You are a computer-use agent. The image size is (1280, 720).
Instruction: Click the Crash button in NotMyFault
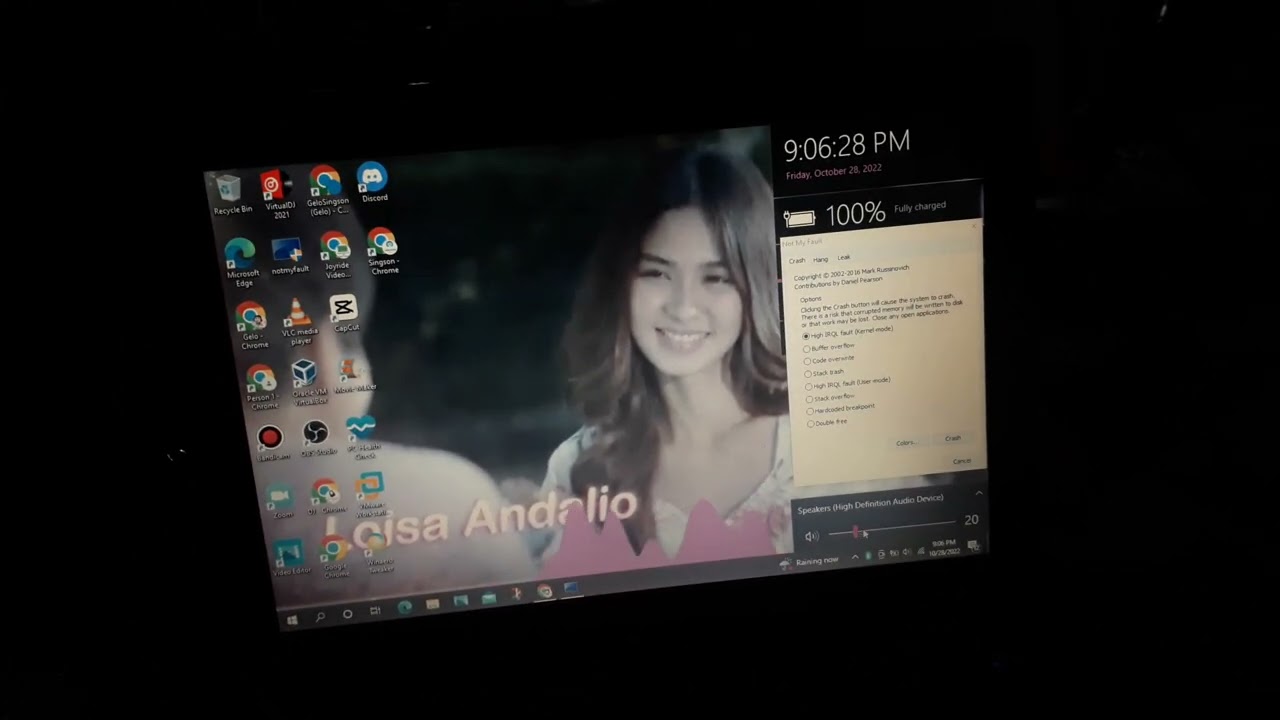(x=953, y=438)
